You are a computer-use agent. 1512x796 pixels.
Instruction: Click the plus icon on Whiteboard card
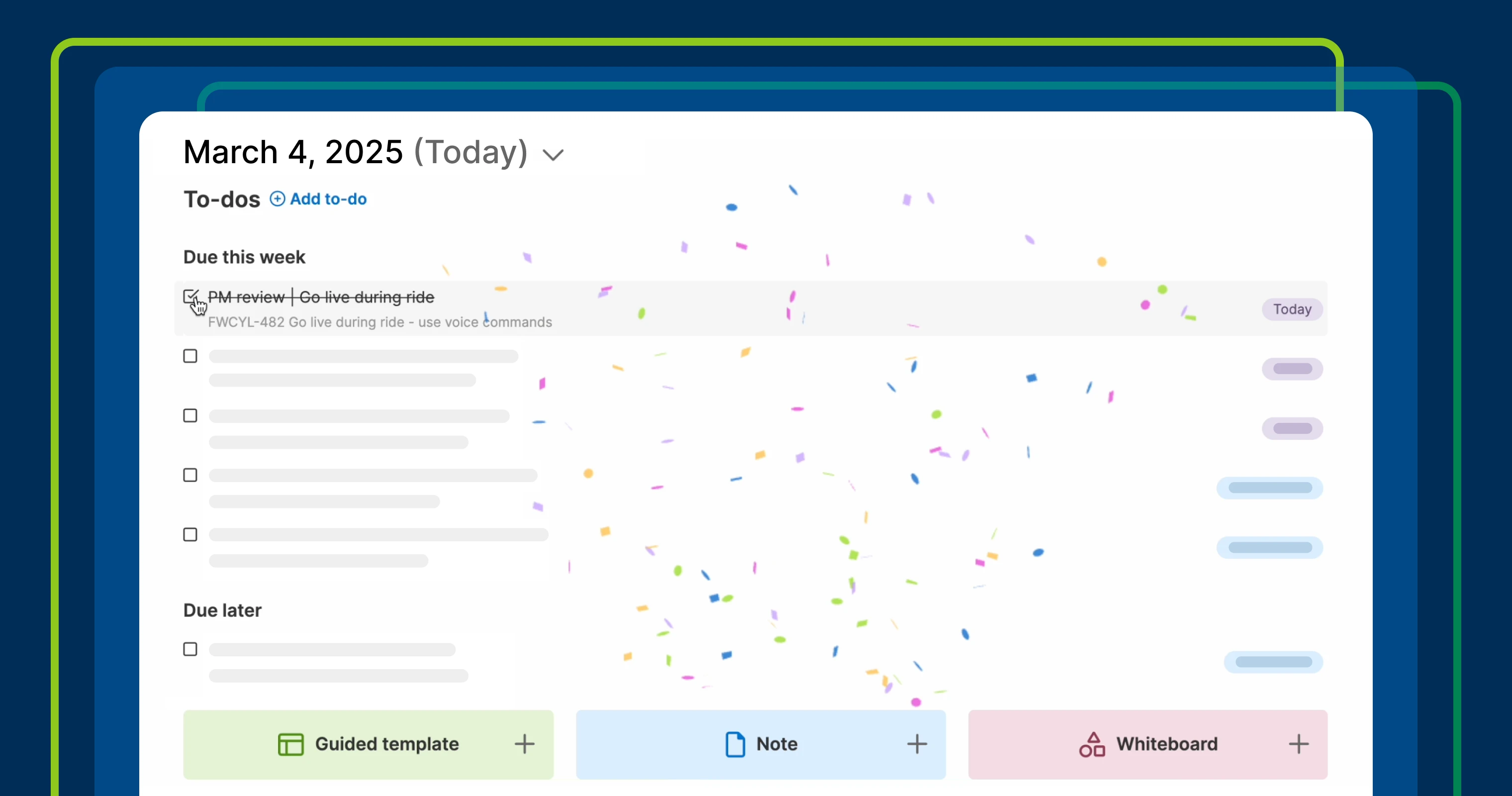point(1298,744)
